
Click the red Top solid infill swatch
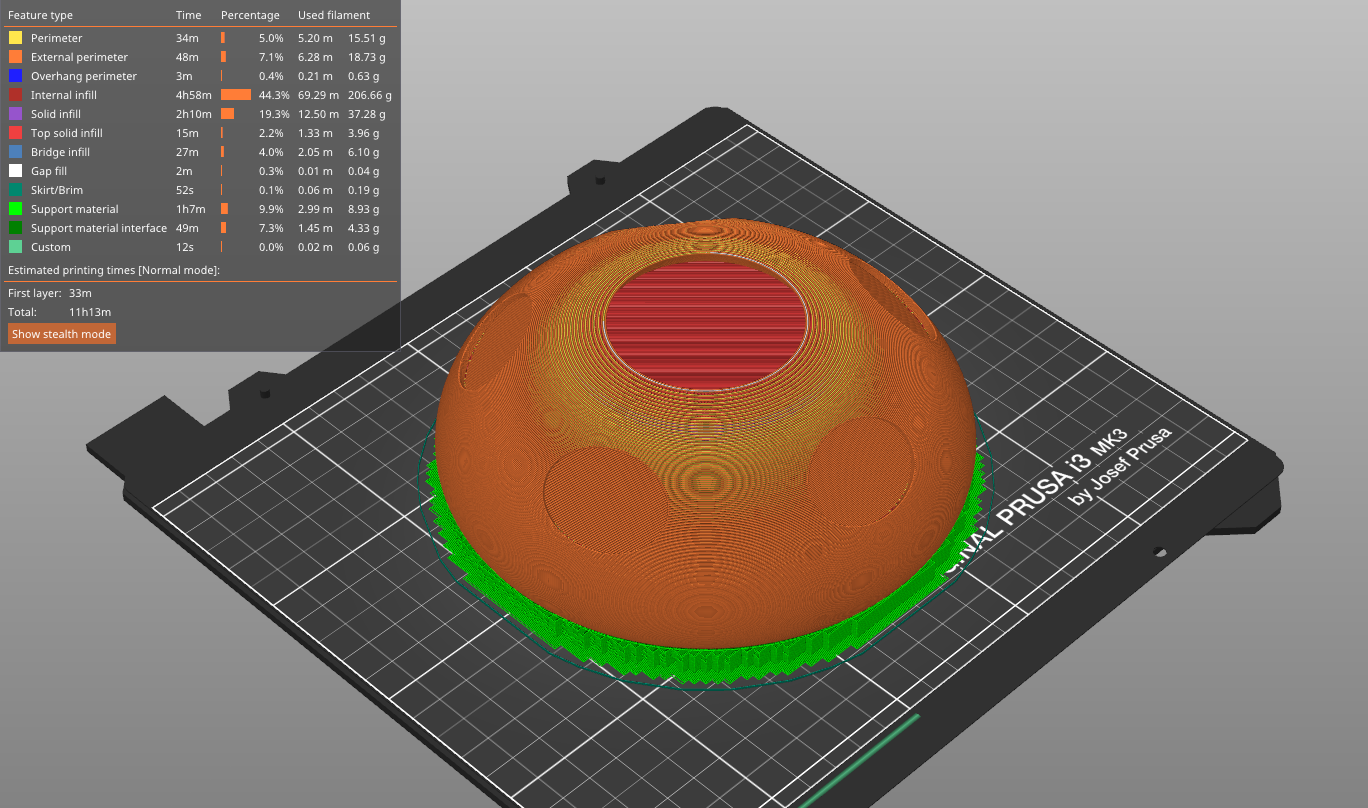coord(15,133)
